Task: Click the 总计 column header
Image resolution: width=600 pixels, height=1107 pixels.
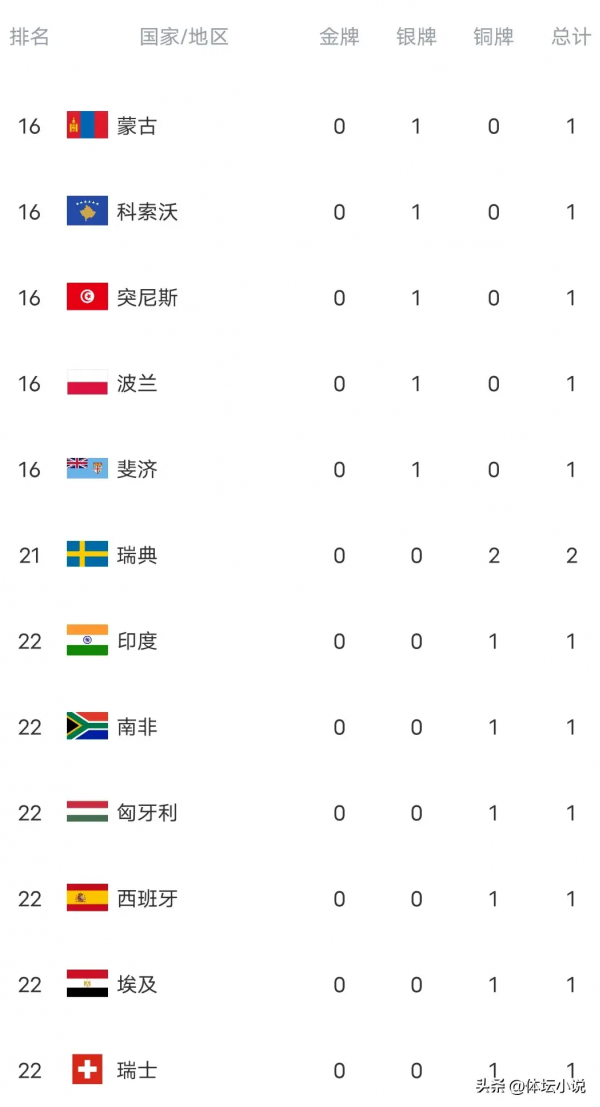Action: [571, 37]
